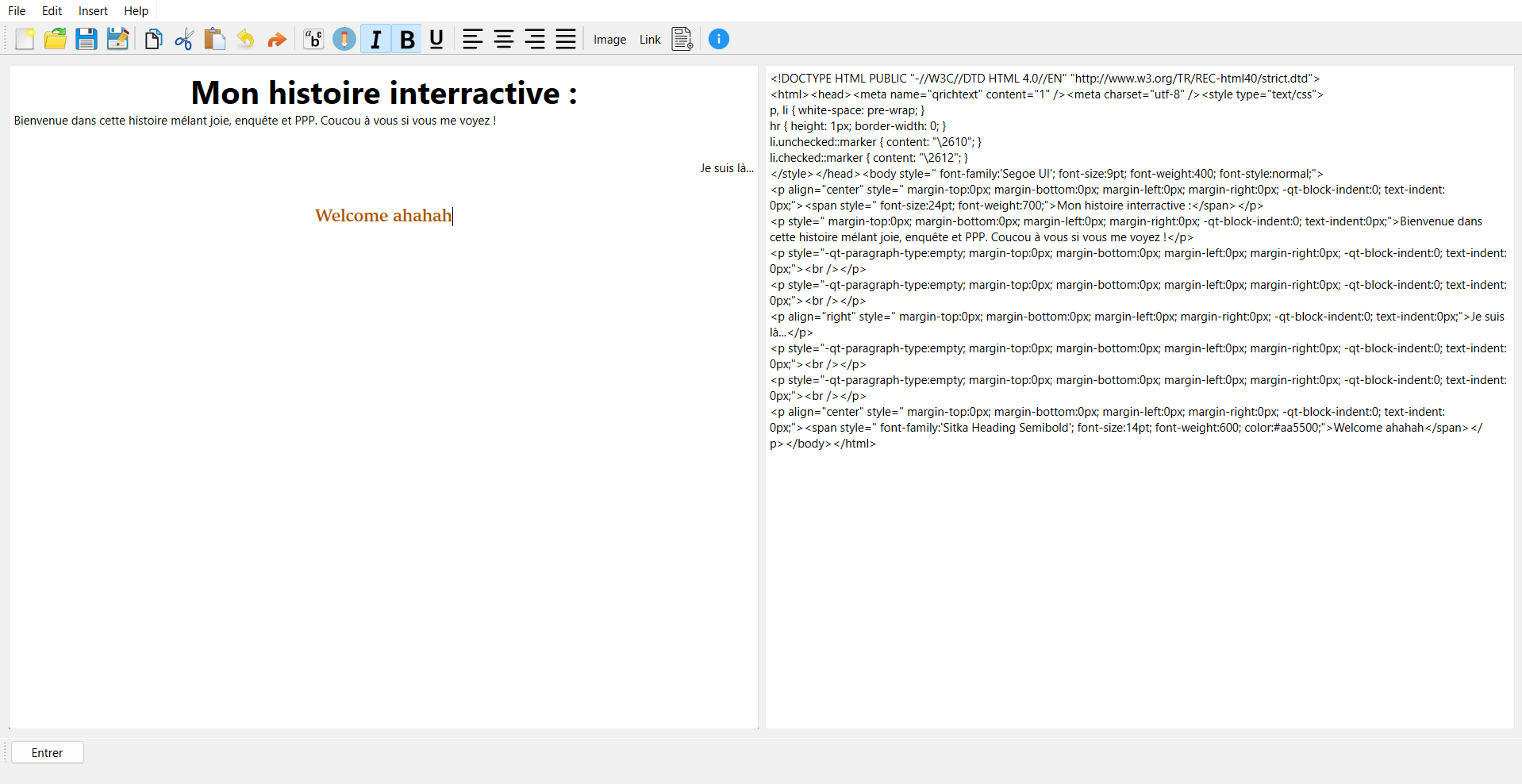Toggle underline formatting
Image resolution: width=1522 pixels, height=784 pixels.
tap(436, 39)
